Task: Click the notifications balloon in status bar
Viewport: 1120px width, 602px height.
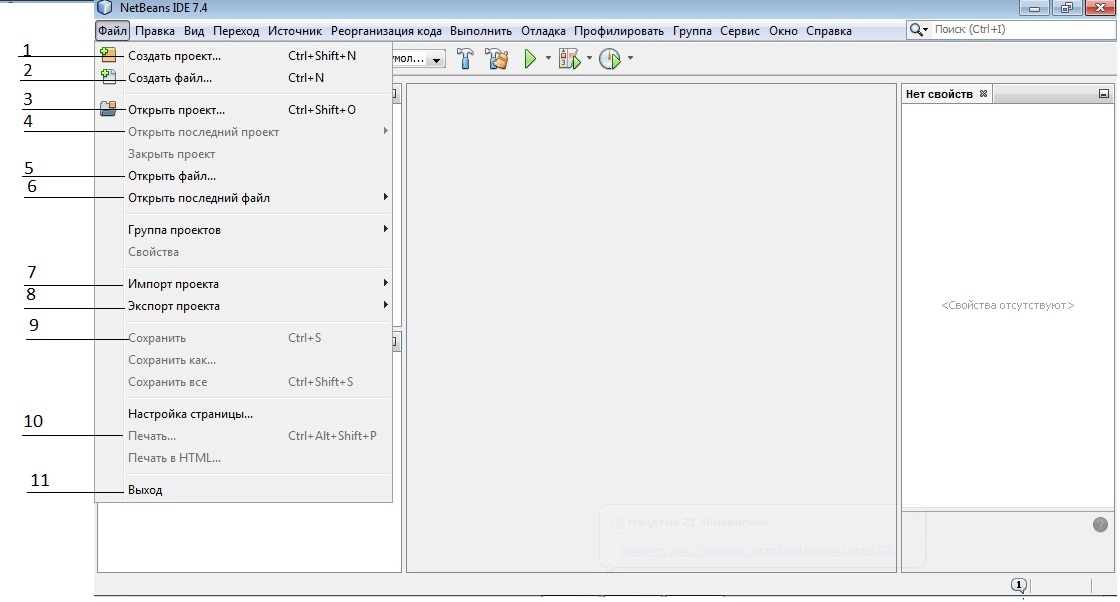Action: tap(1019, 586)
